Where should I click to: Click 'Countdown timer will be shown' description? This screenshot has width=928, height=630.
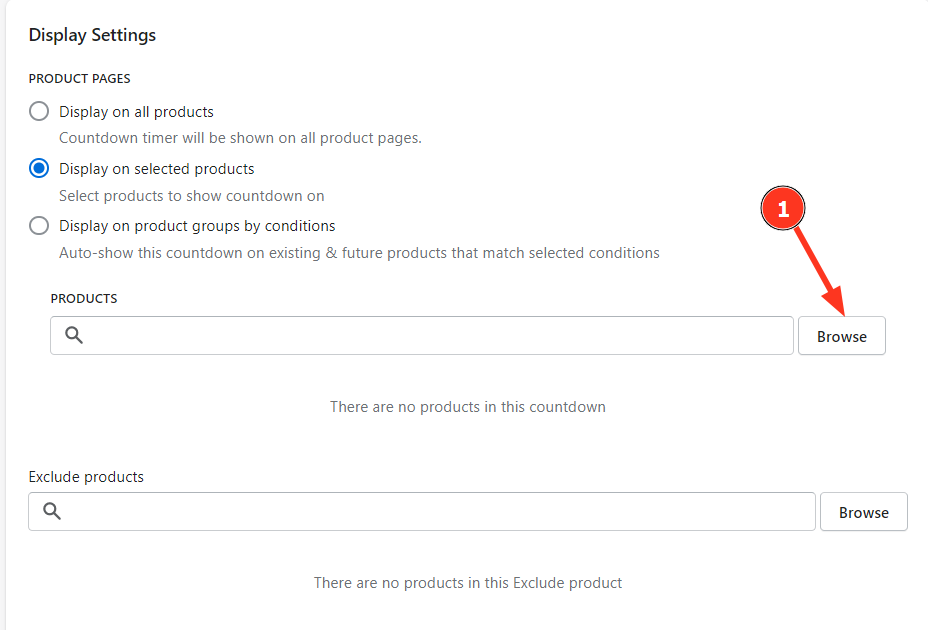(x=240, y=138)
